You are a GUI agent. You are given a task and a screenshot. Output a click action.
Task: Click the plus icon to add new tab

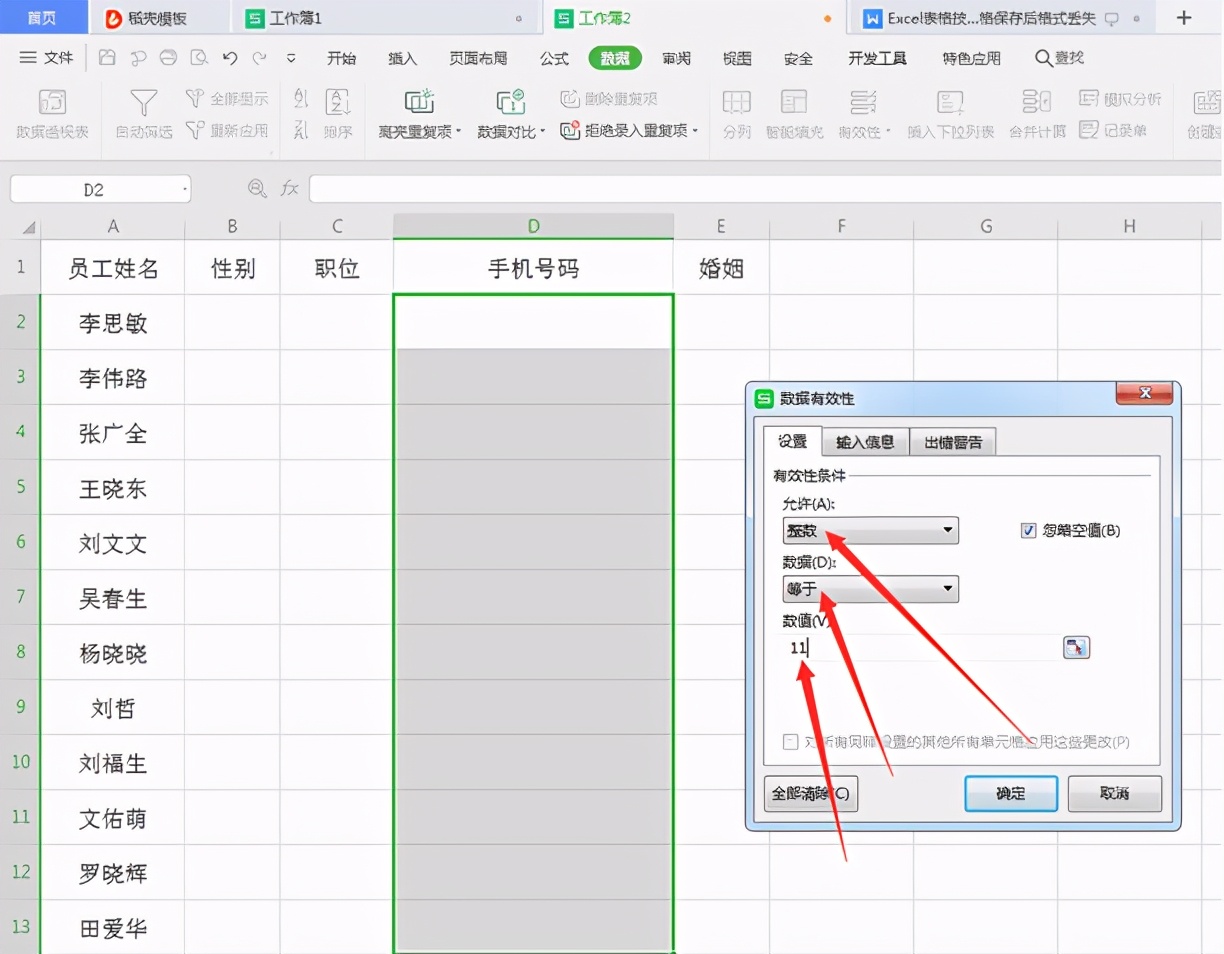(x=1184, y=18)
